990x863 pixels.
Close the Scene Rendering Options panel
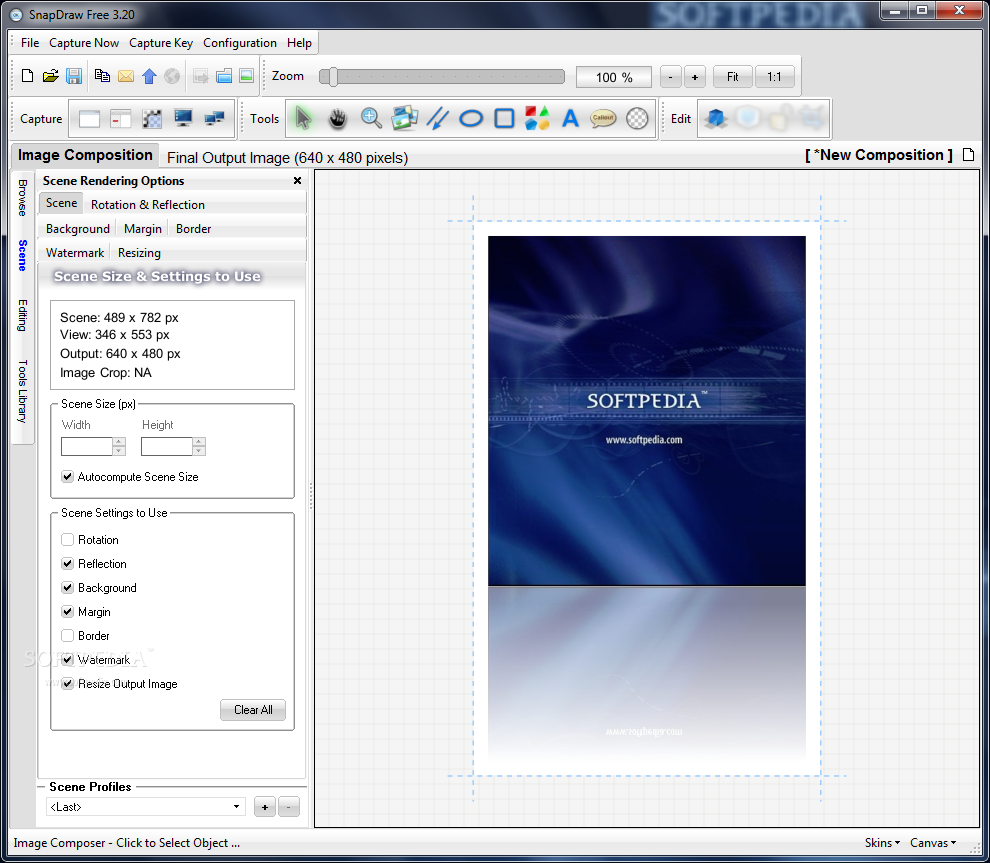click(297, 181)
